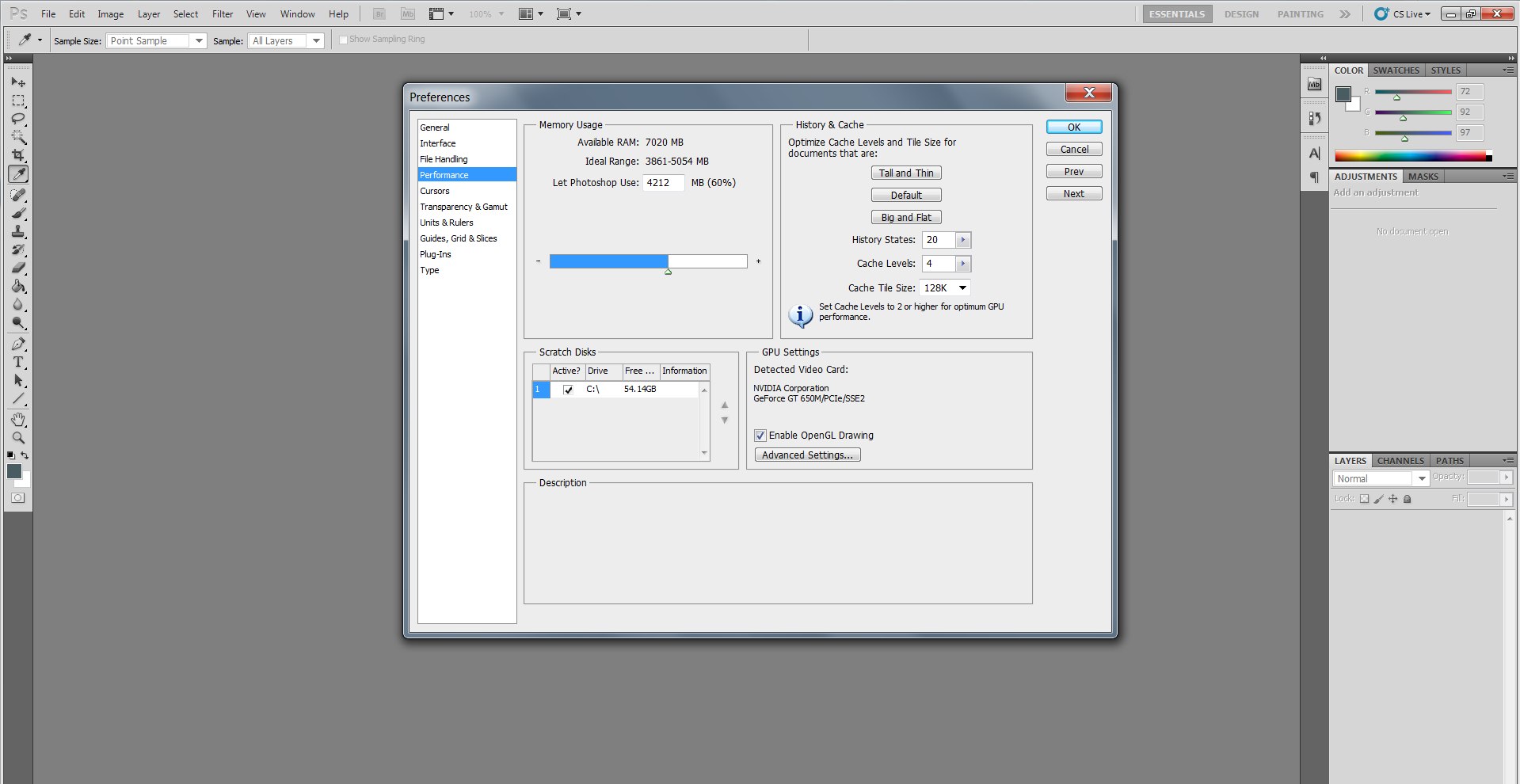Open the Filter menu
Viewport: 1520px width, 784px height.
click(223, 14)
